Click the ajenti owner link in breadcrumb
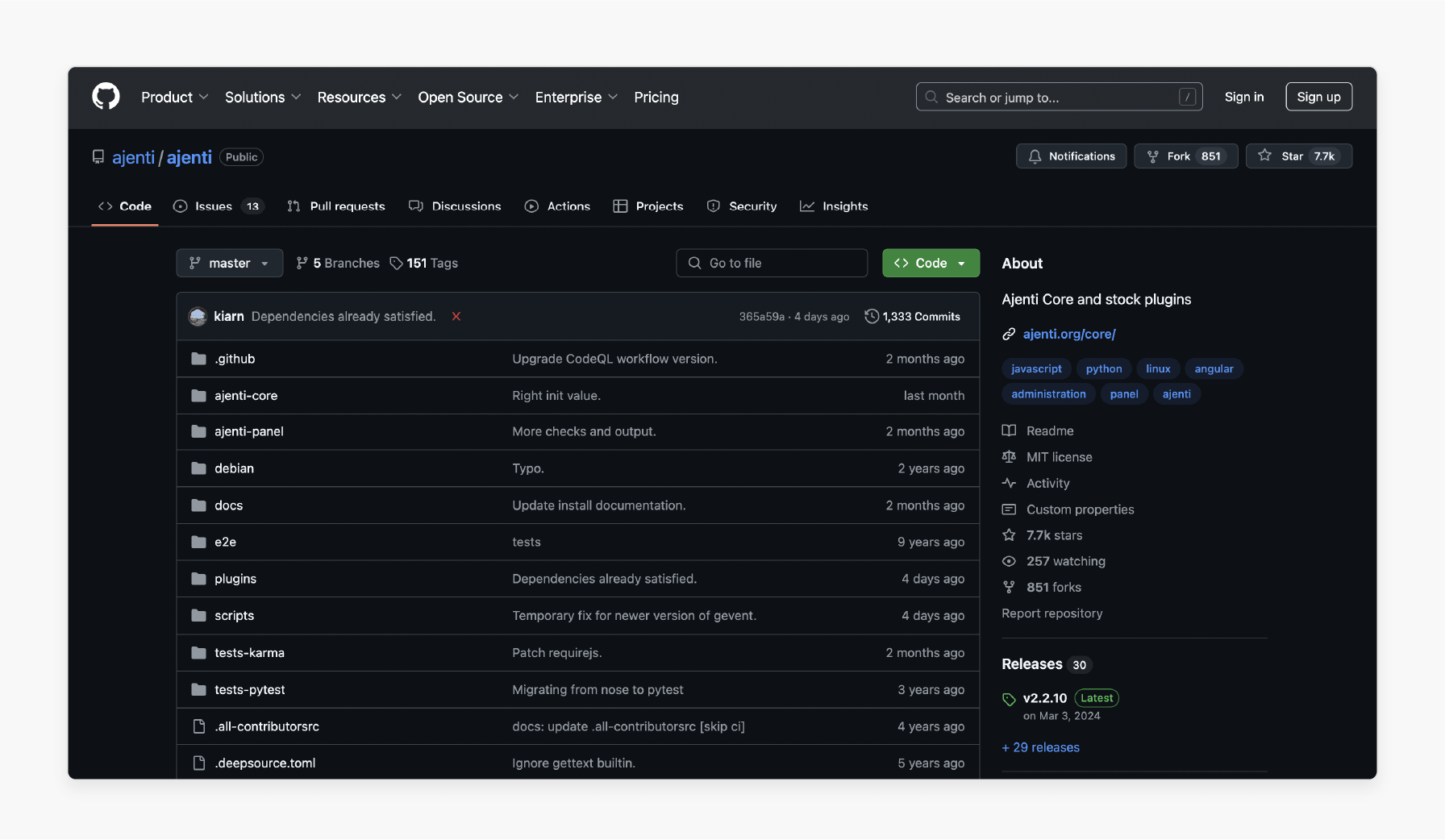1445x840 pixels. pos(133,157)
